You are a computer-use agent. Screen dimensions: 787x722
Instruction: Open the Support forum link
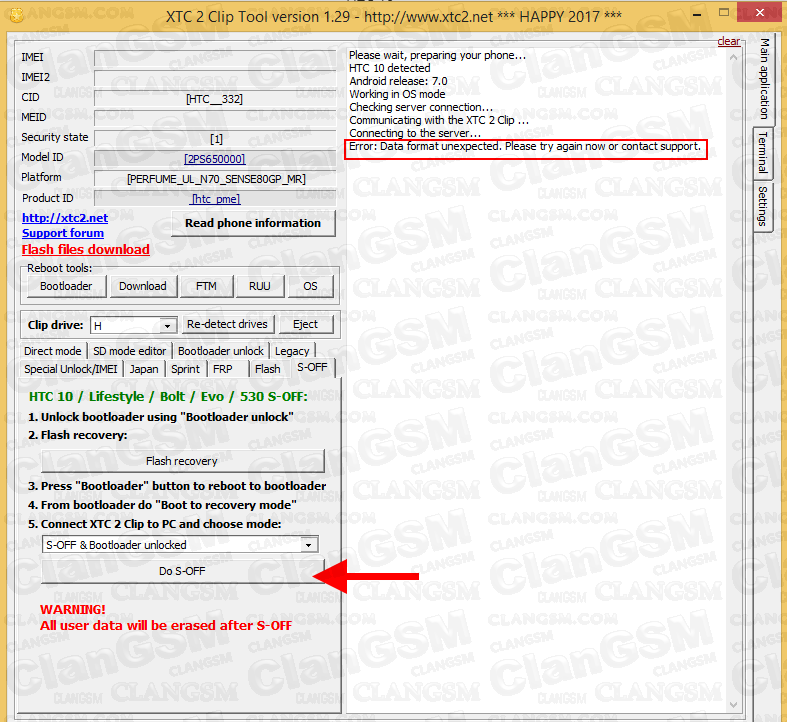pos(63,233)
